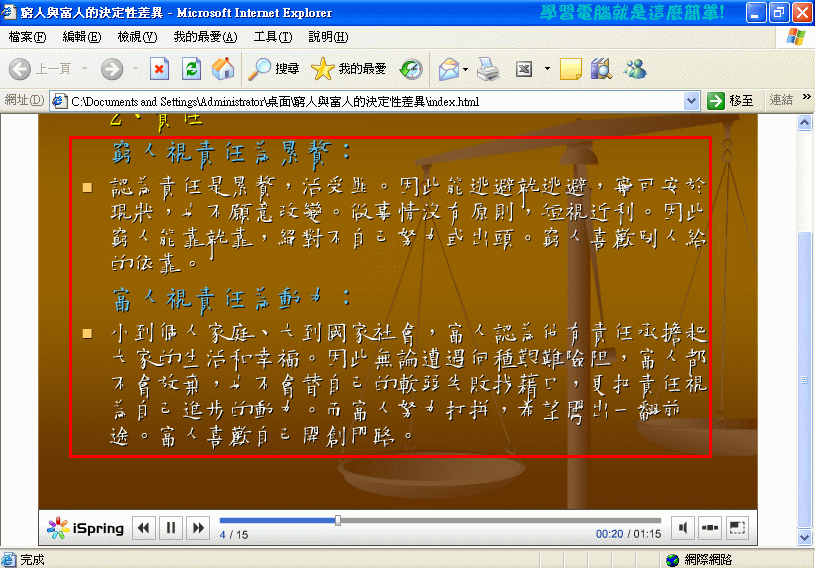
Task: Refresh the page with the Refresh icon
Action: click(x=191, y=69)
